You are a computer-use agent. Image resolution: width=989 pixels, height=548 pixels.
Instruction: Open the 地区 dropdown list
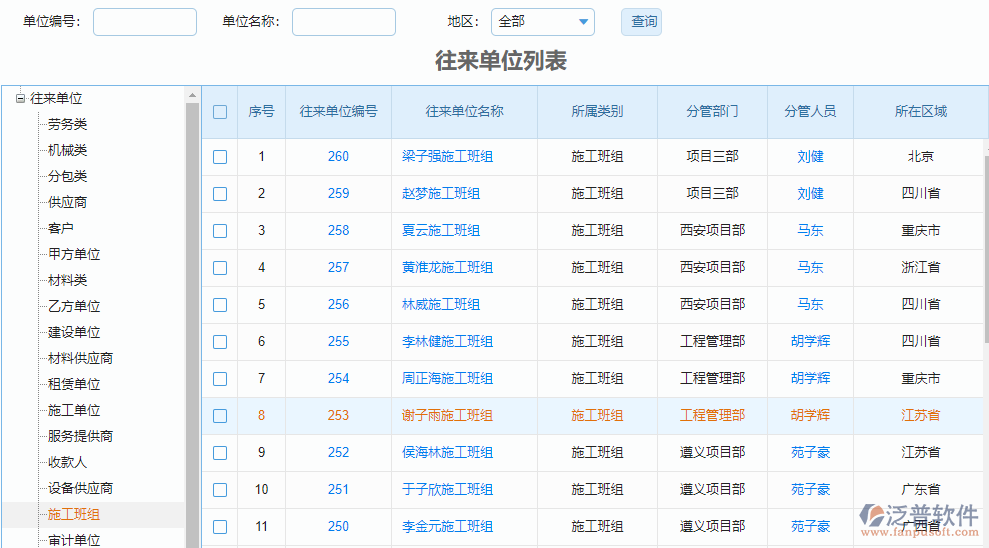(x=583, y=22)
